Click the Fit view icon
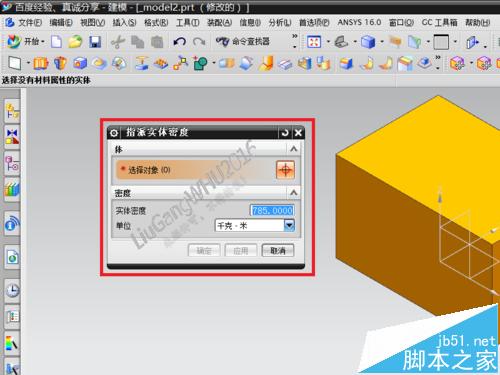The width and height of the screenshot is (500, 375). tap(314, 42)
